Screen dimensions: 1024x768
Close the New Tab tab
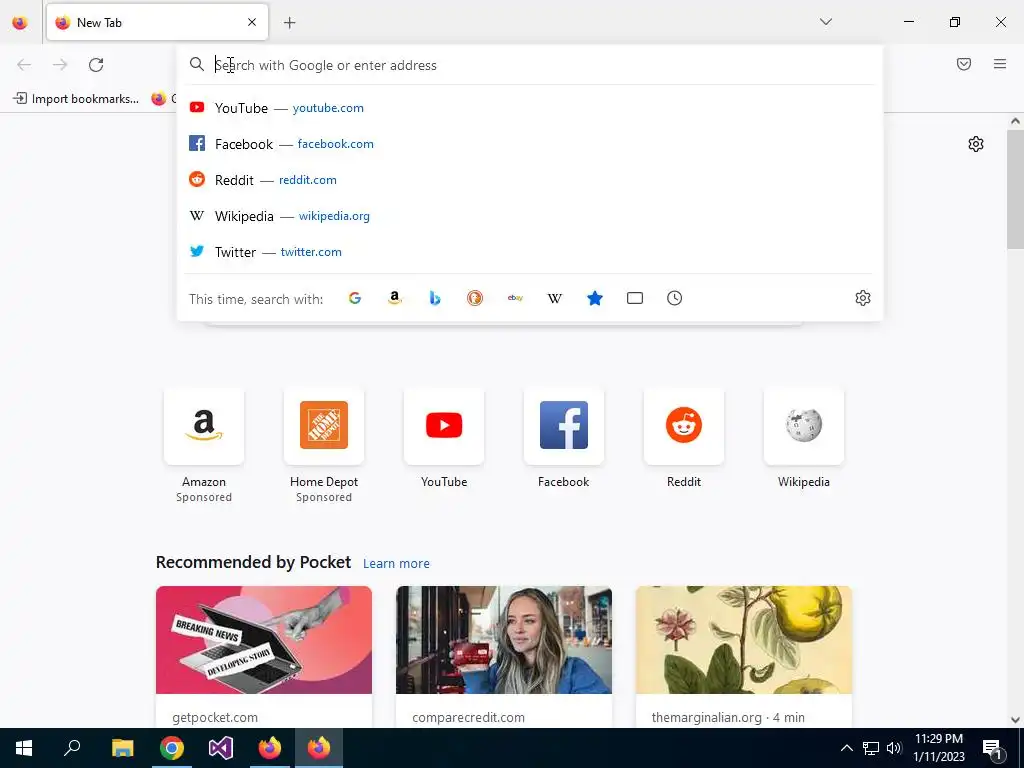pyautogui.click(x=252, y=22)
